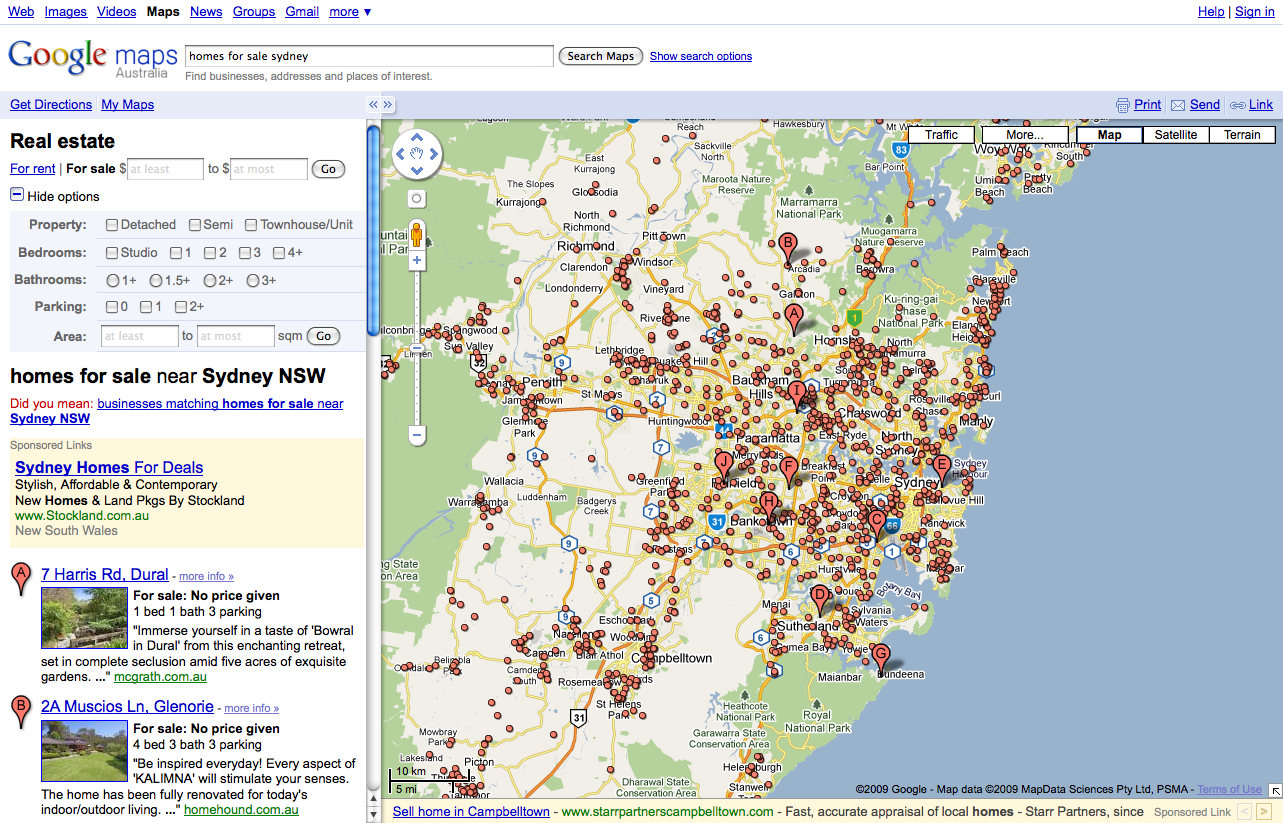Open the 'more' dropdown in the top navigation
This screenshot has width=1283, height=823.
click(350, 12)
